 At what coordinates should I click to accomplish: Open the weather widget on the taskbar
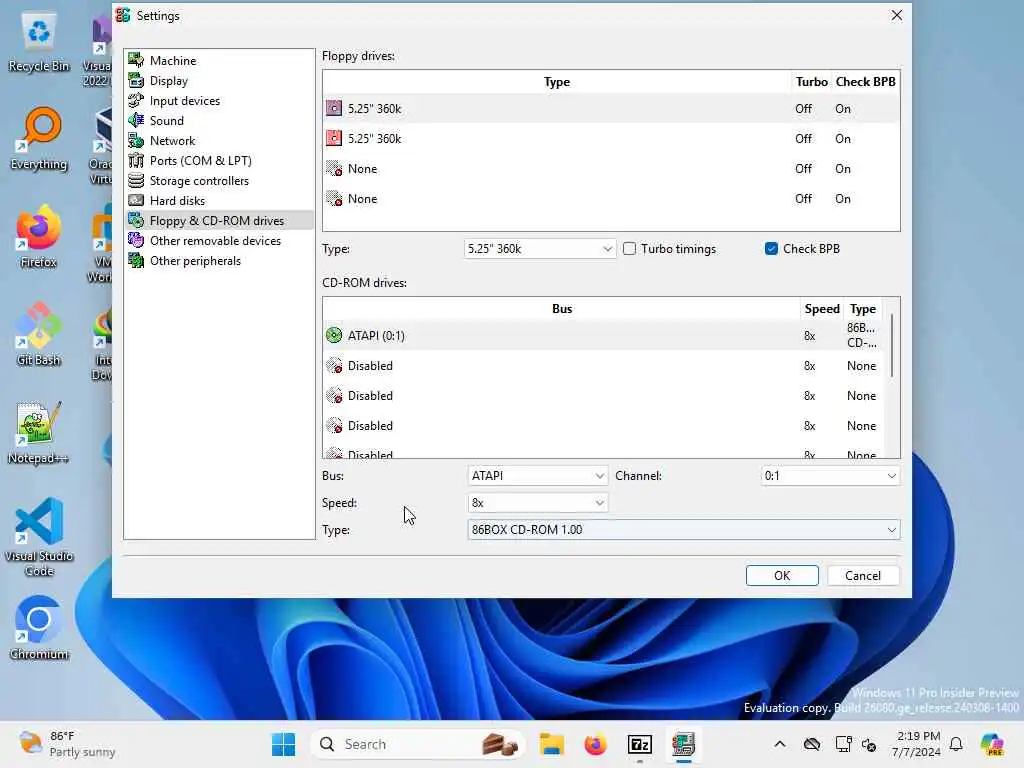[x=67, y=744]
